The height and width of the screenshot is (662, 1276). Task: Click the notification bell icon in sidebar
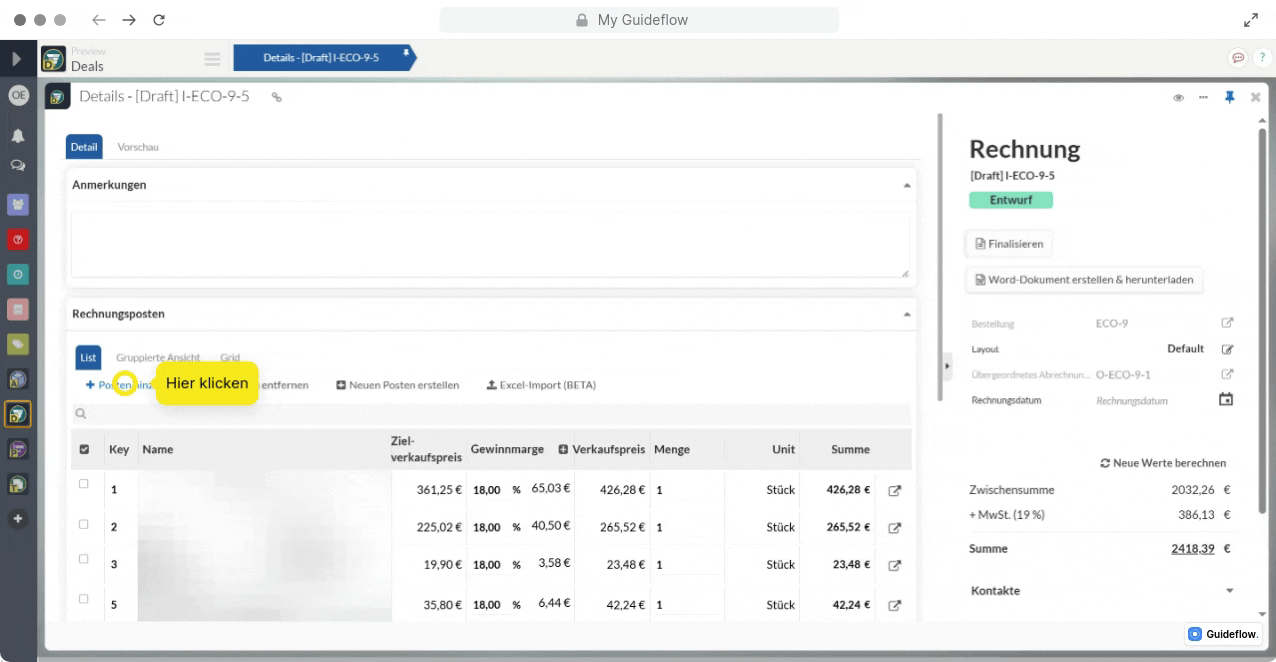click(18, 136)
